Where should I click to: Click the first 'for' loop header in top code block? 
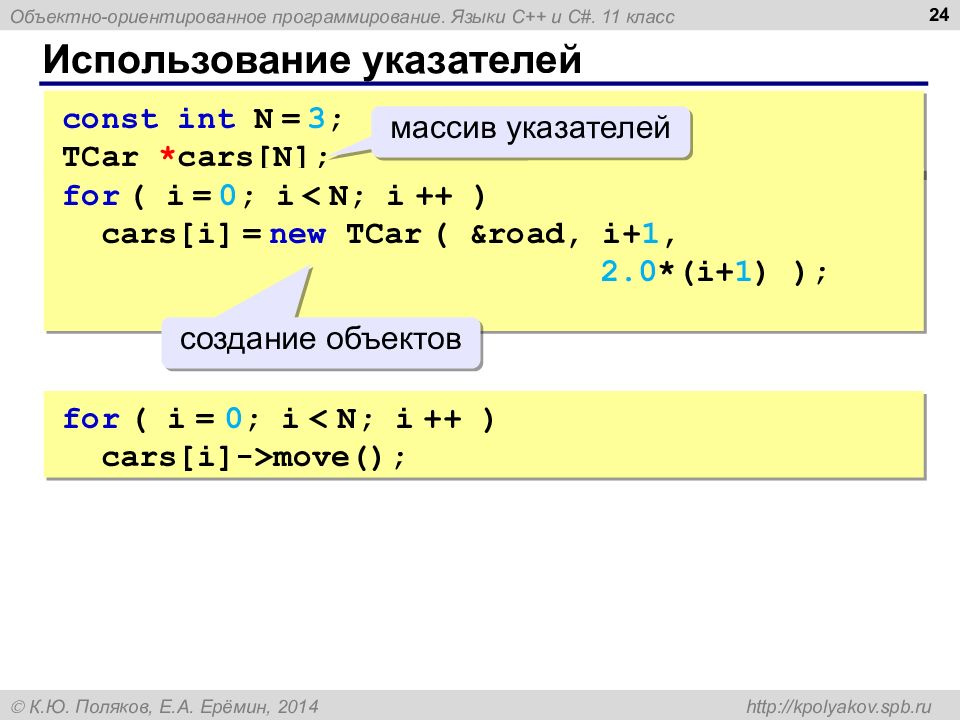point(274,196)
